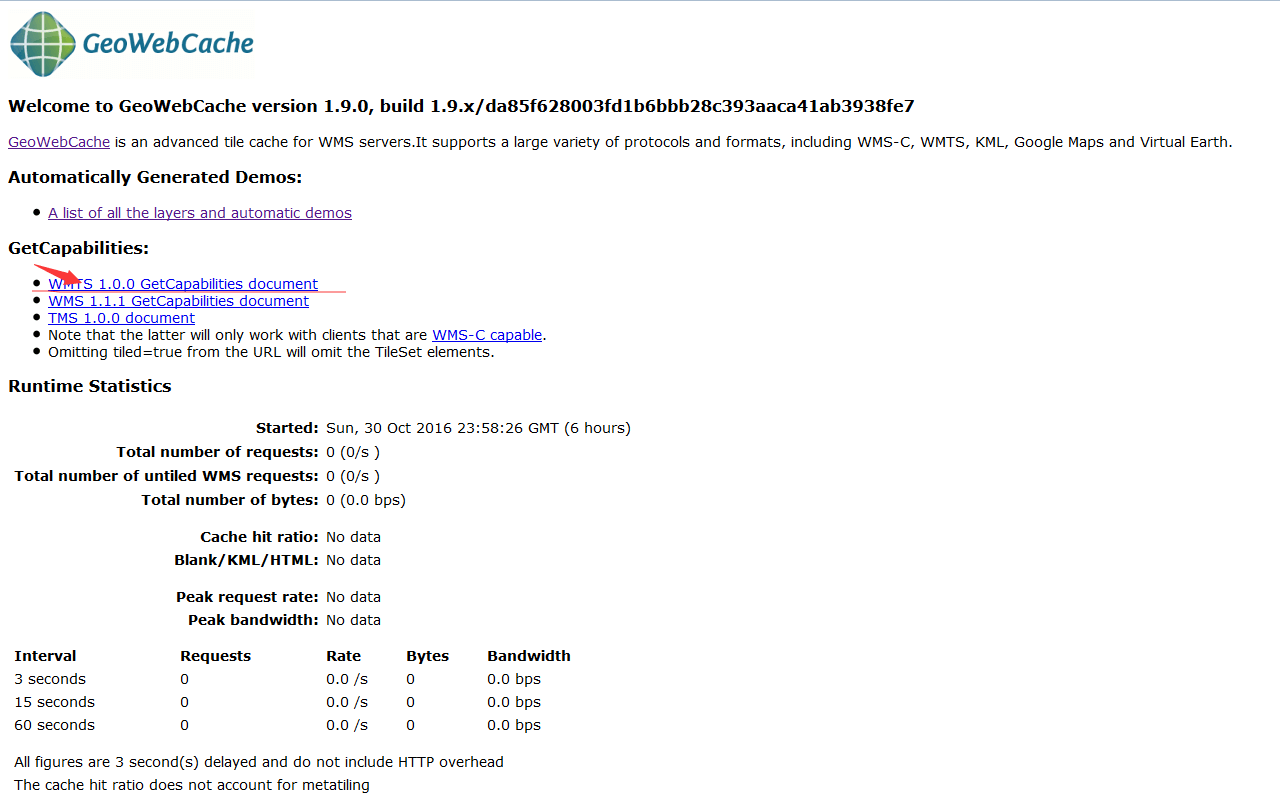Click the Bandwidth column header
This screenshot has width=1280, height=807.
click(x=528, y=656)
